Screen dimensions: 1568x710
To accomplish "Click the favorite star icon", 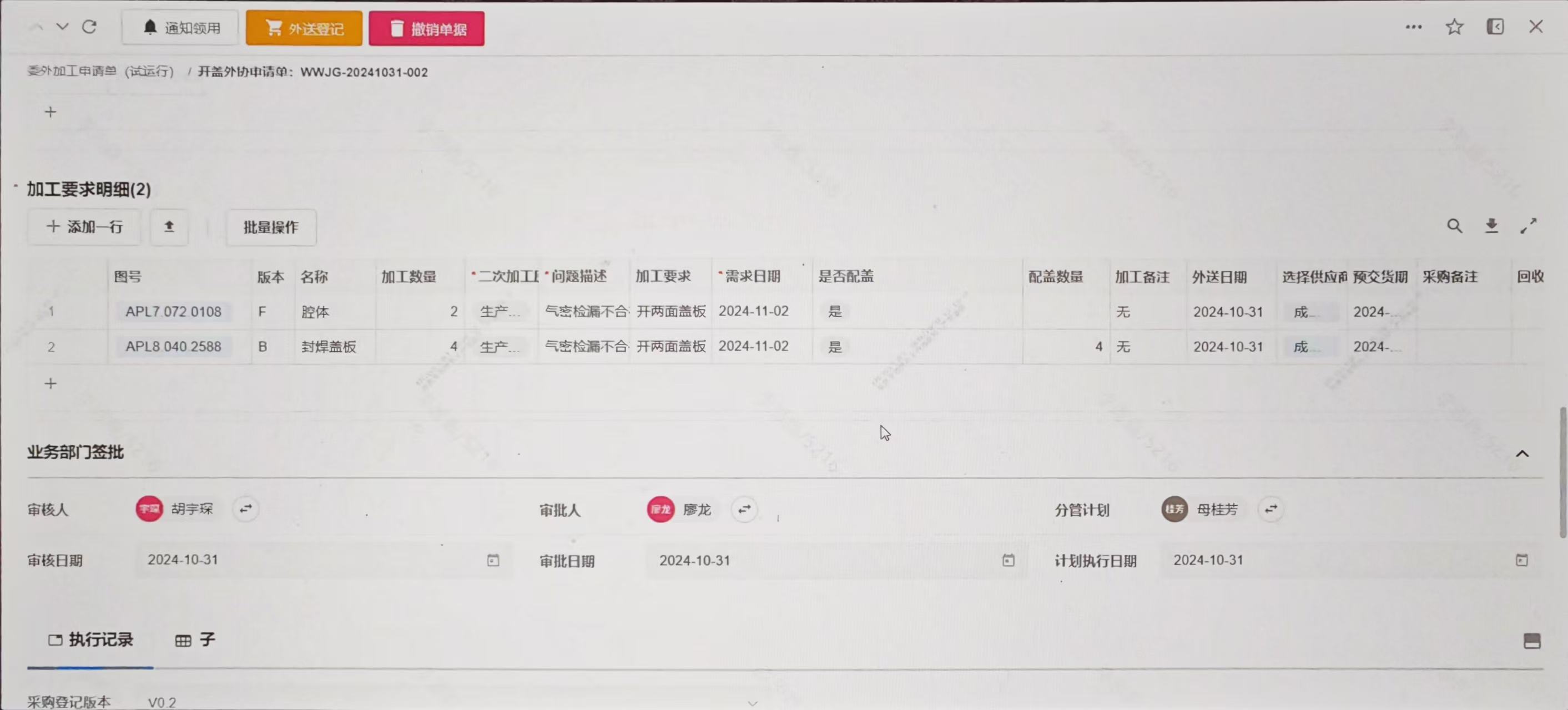I will pos(1454,27).
